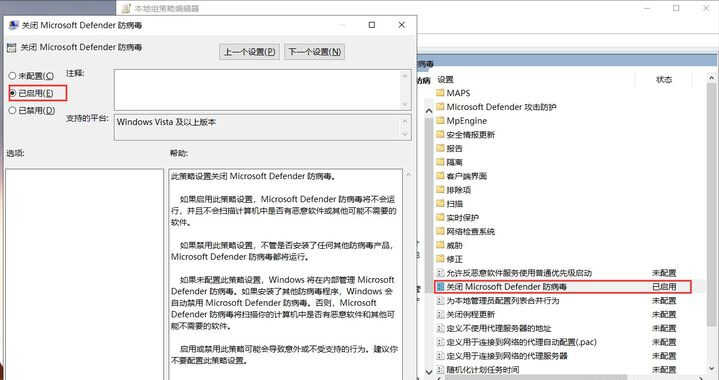Click policy icon for 随机化计划任务时间
Image resolution: width=719 pixels, height=380 pixels.
coord(440,369)
